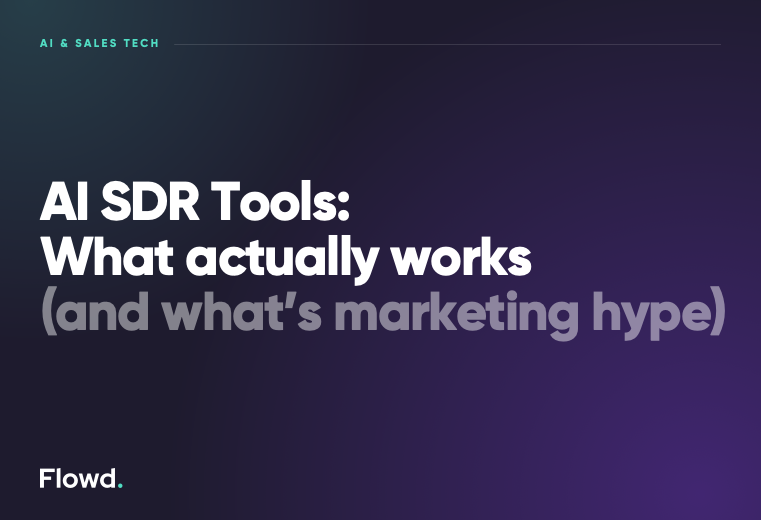Click the headline line 'AI SDR Tools:'
Image resolution: width=761 pixels, height=520 pixels.
195,201
